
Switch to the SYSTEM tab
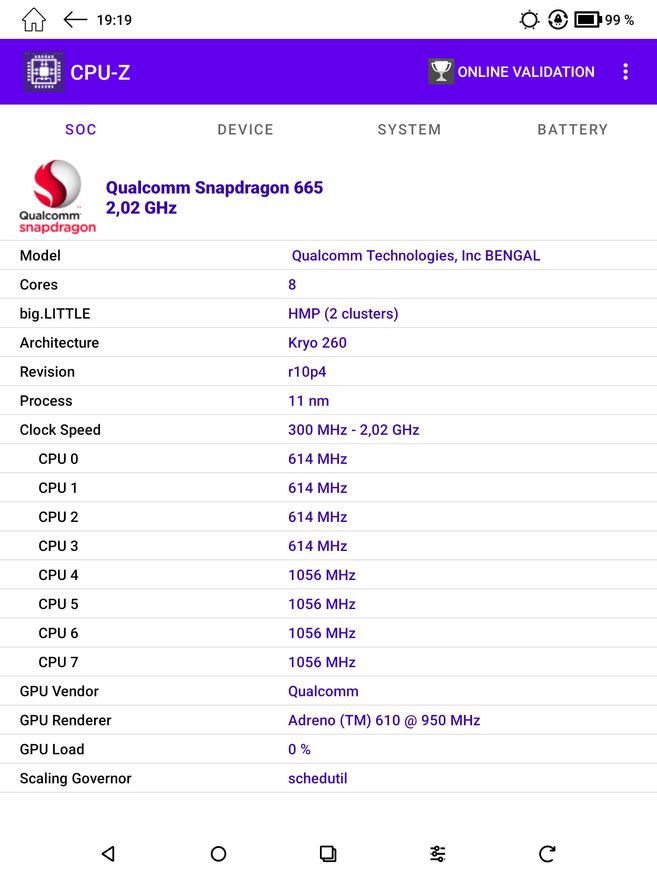coord(409,129)
